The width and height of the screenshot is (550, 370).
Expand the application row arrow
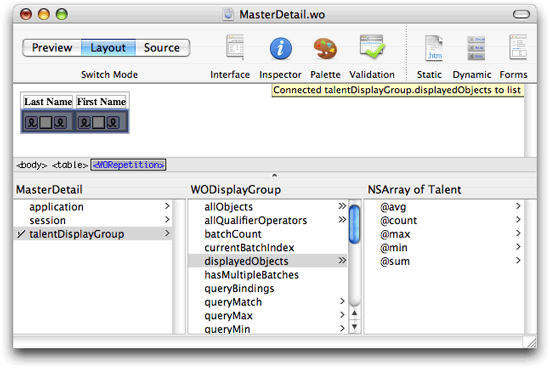pos(167,206)
